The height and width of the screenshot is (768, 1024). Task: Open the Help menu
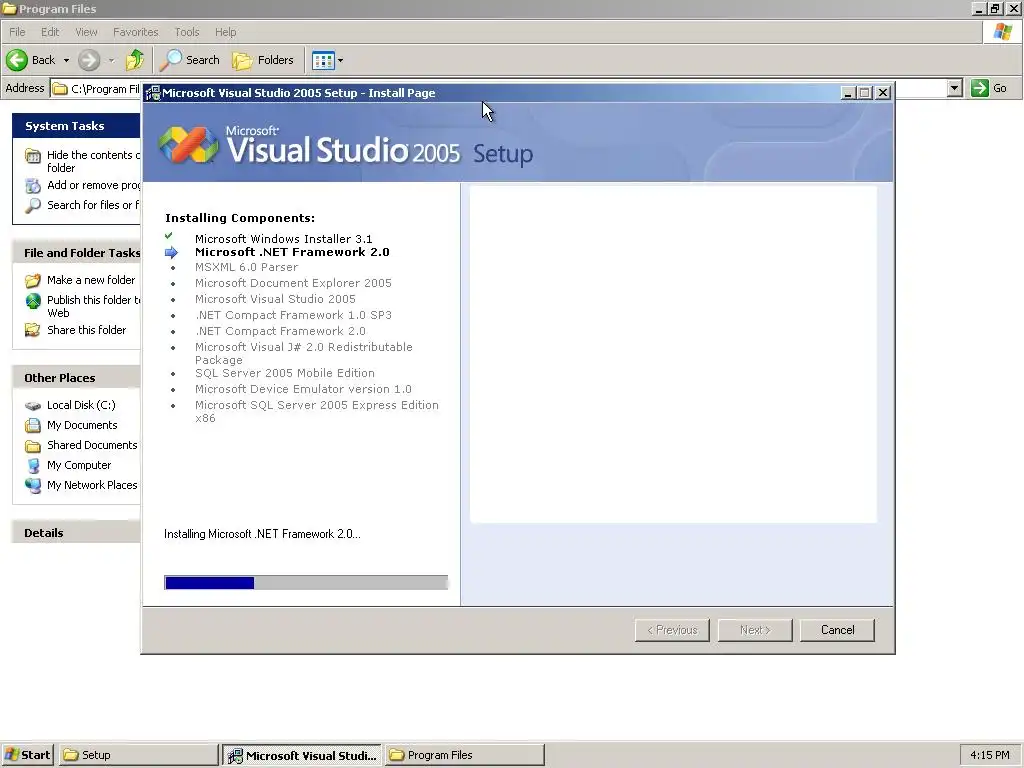pyautogui.click(x=225, y=32)
